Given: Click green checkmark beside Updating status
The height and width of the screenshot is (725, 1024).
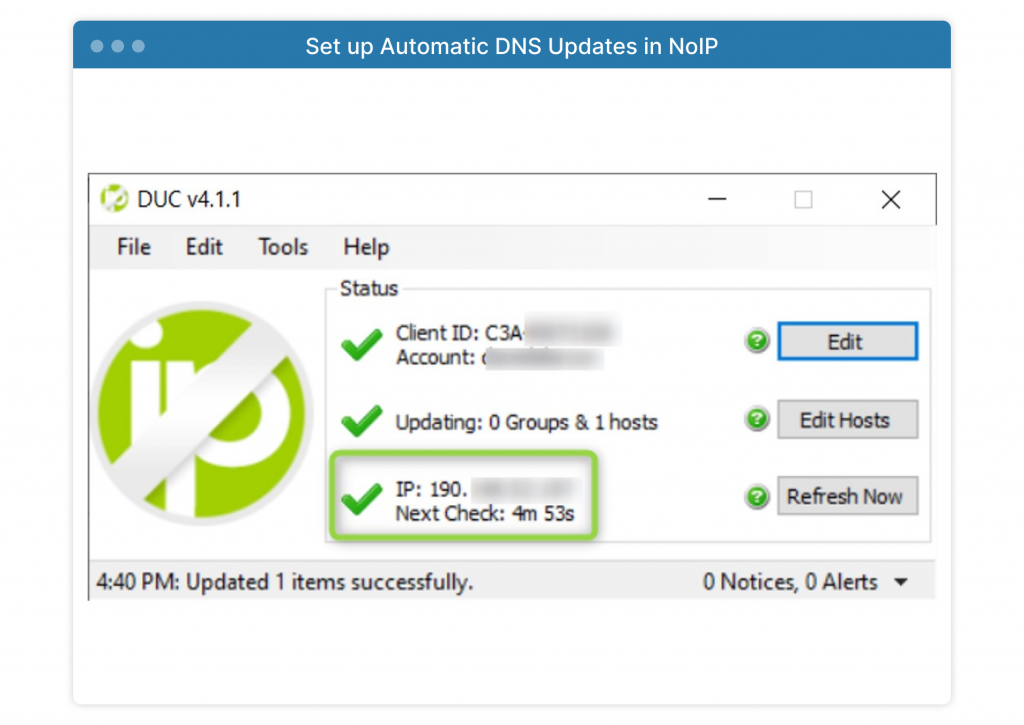Looking at the screenshot, I should tap(362, 421).
